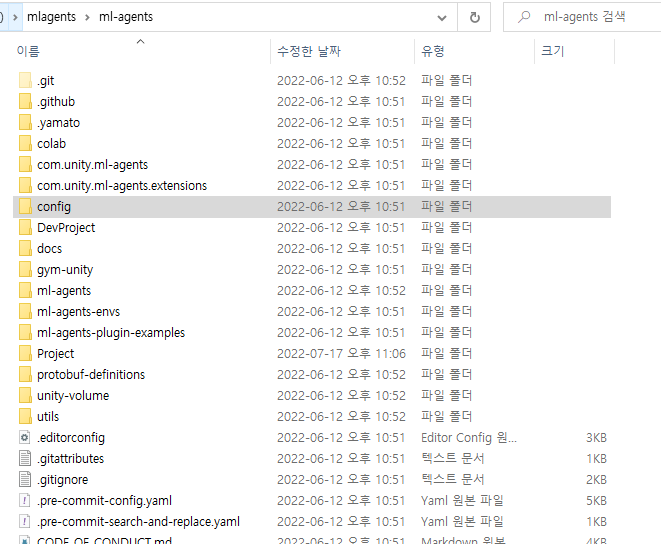Click the docs folder icon
661x544 pixels.
click(25, 248)
